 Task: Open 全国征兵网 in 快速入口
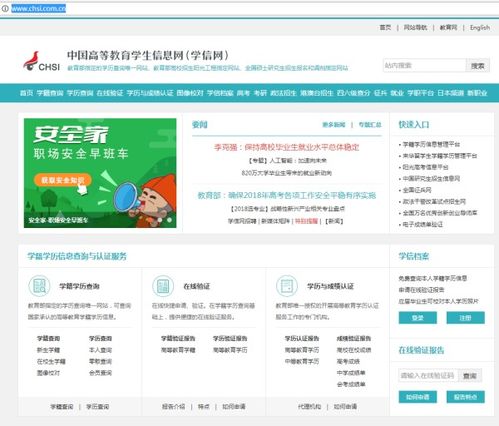(x=417, y=190)
